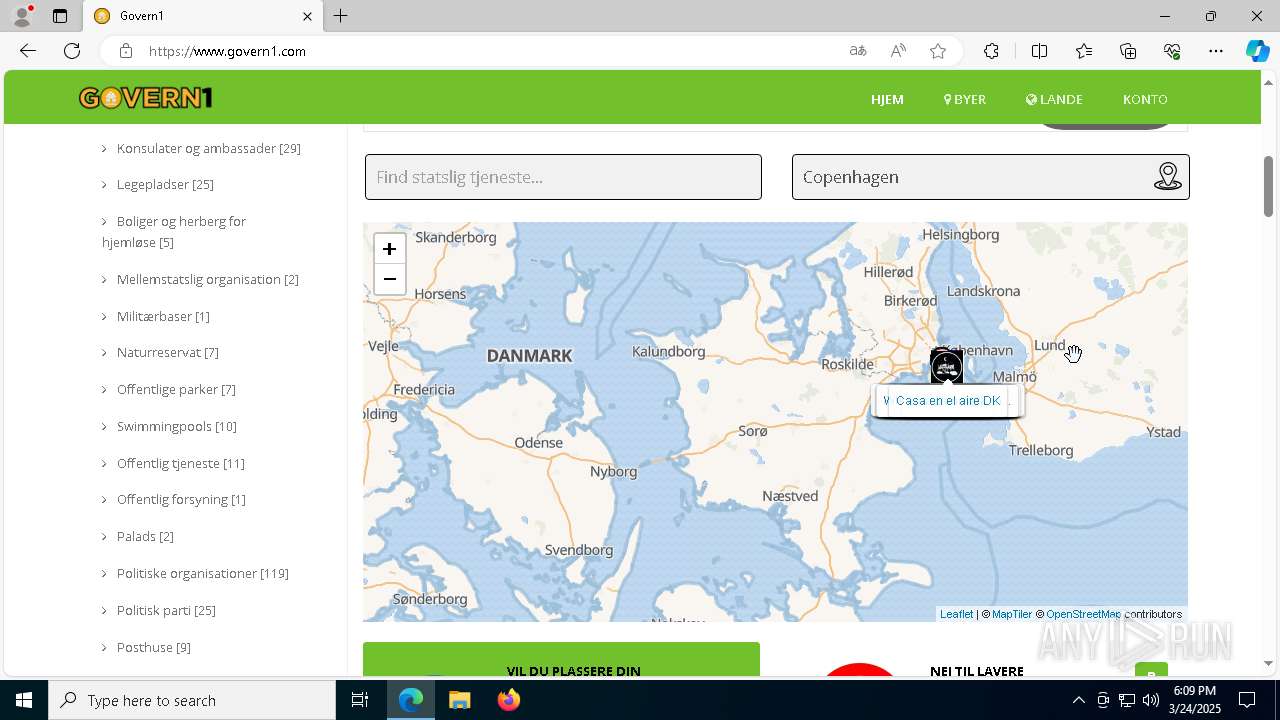Open the Extensions icon
Viewport: 1280px width, 720px height.
tap(991, 51)
